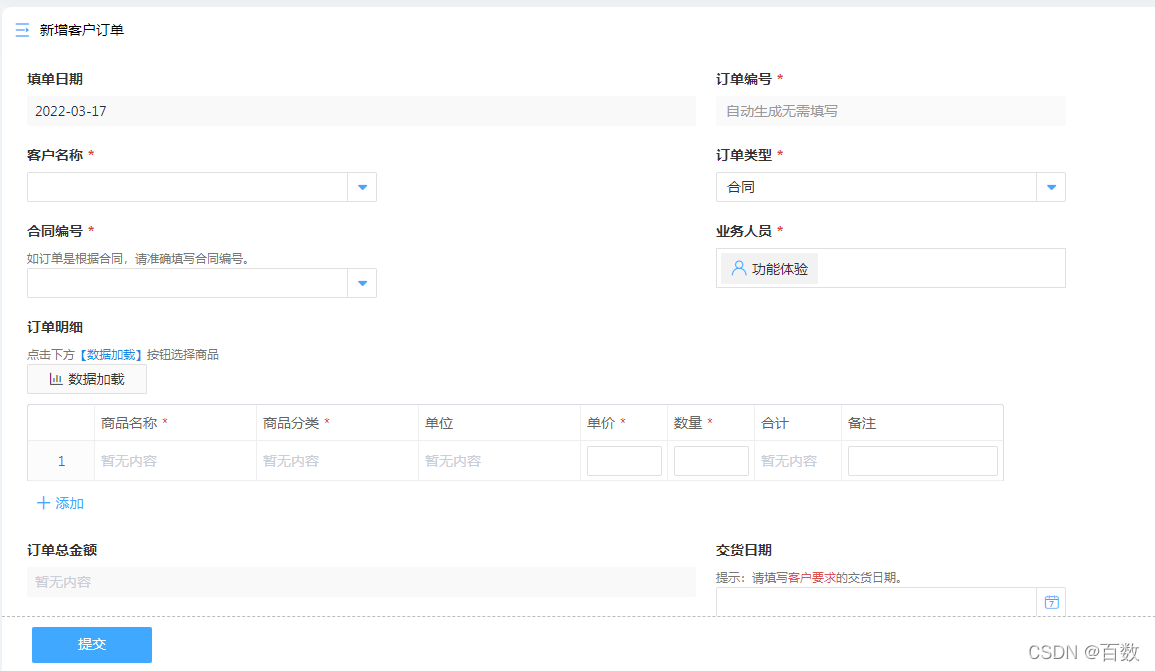The width and height of the screenshot is (1155, 671).
Task: Click the 订单编号 field with auto-generate placeholder
Action: [x=891, y=111]
